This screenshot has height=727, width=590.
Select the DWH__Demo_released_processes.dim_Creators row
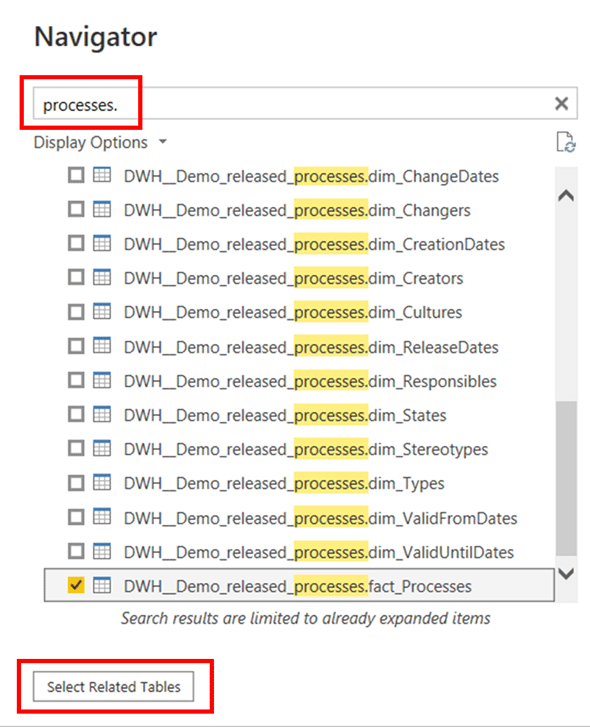point(299,278)
